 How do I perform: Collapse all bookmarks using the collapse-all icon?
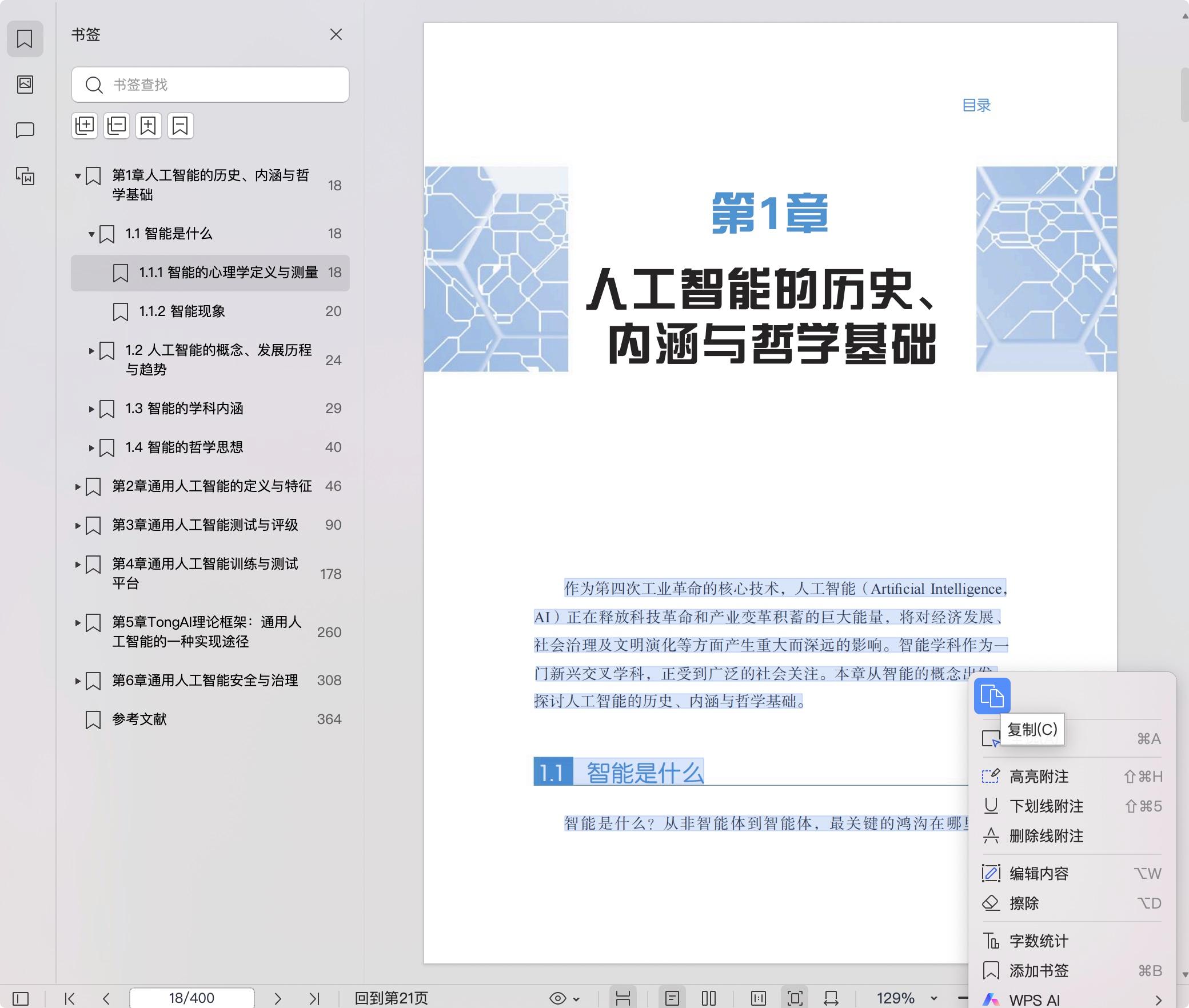(x=117, y=126)
